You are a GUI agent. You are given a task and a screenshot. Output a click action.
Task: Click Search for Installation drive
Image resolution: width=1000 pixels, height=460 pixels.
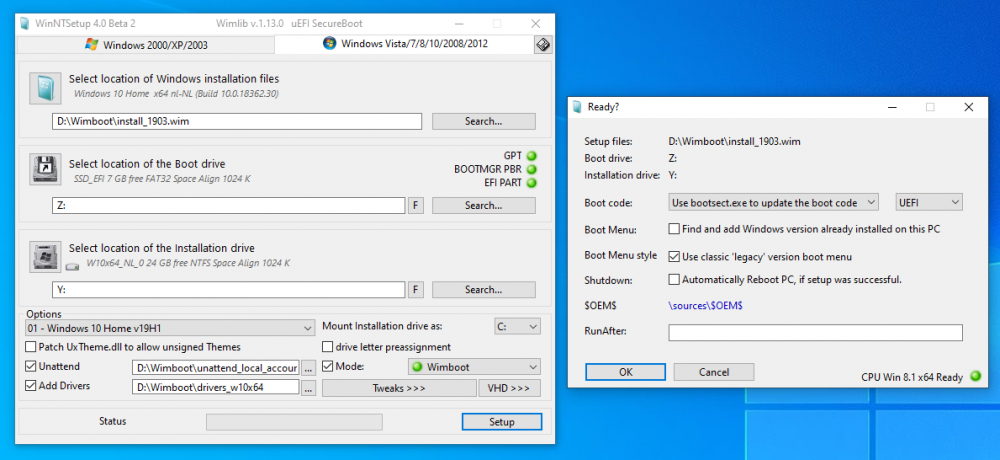point(483,290)
